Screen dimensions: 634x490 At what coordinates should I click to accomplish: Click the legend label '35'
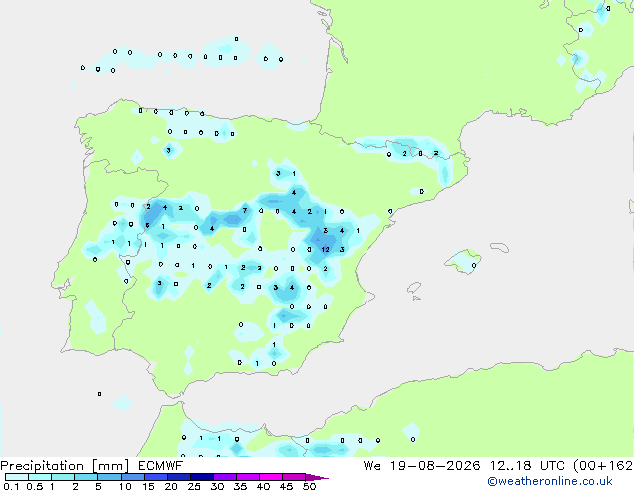pyautogui.click(x=240, y=486)
